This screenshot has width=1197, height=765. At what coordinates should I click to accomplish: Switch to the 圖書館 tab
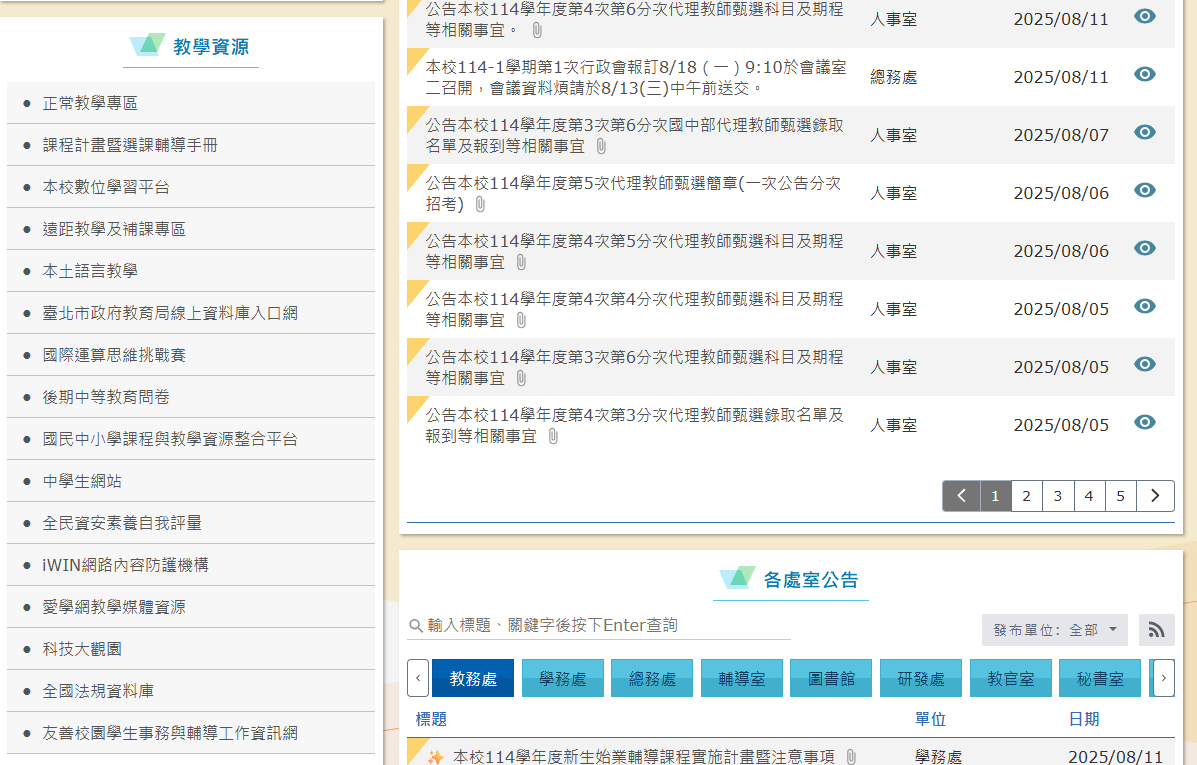(830, 679)
